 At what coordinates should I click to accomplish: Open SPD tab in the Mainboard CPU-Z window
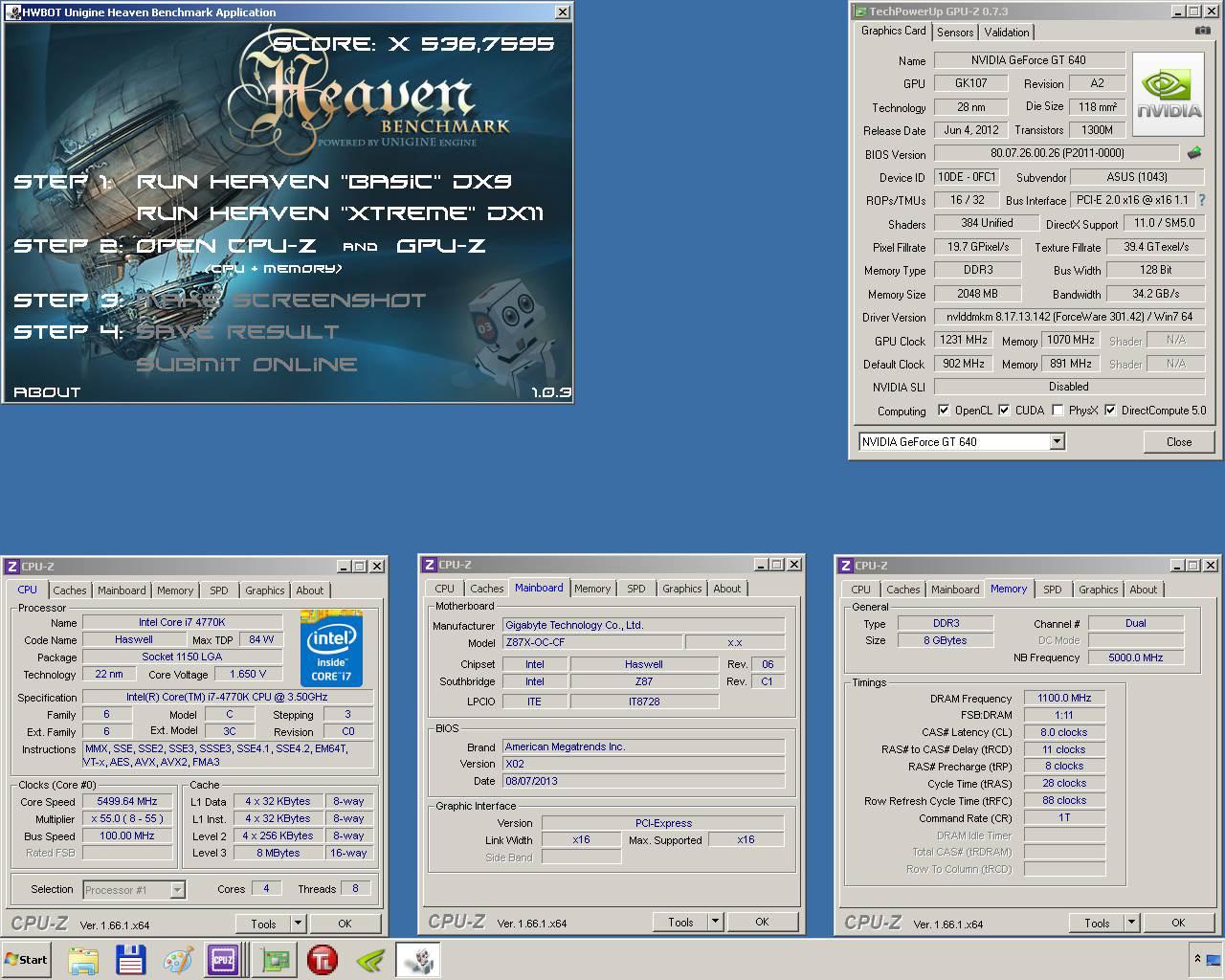[x=636, y=589]
